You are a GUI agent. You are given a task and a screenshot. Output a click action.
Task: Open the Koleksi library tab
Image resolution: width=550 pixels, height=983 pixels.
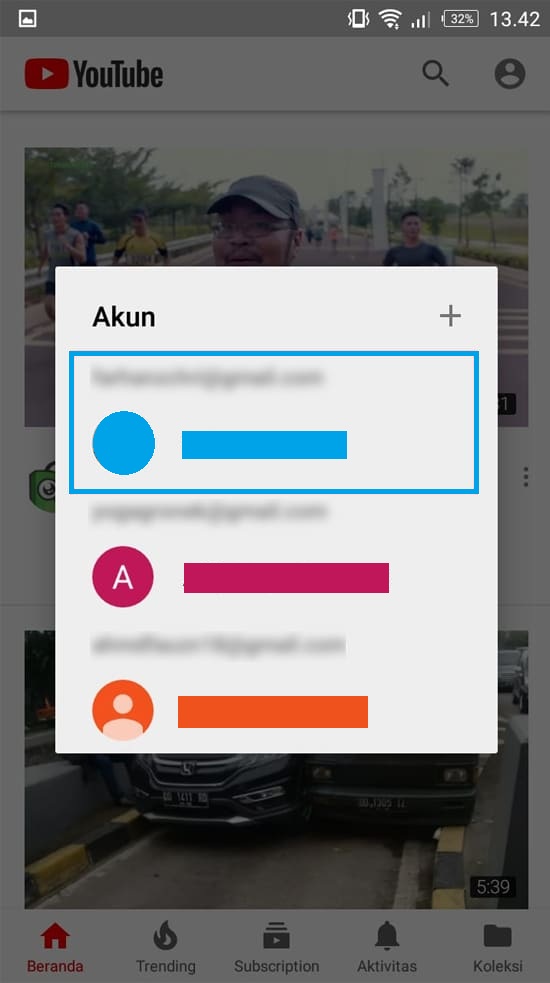tap(498, 949)
